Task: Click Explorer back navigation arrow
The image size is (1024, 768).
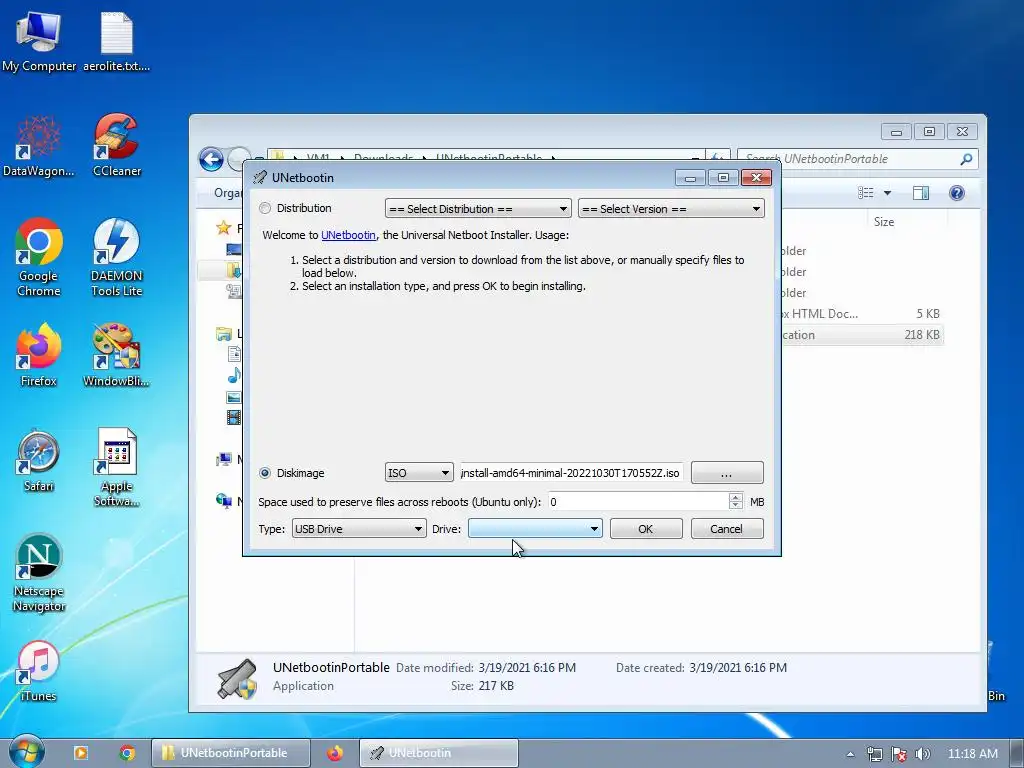Action: (x=212, y=159)
